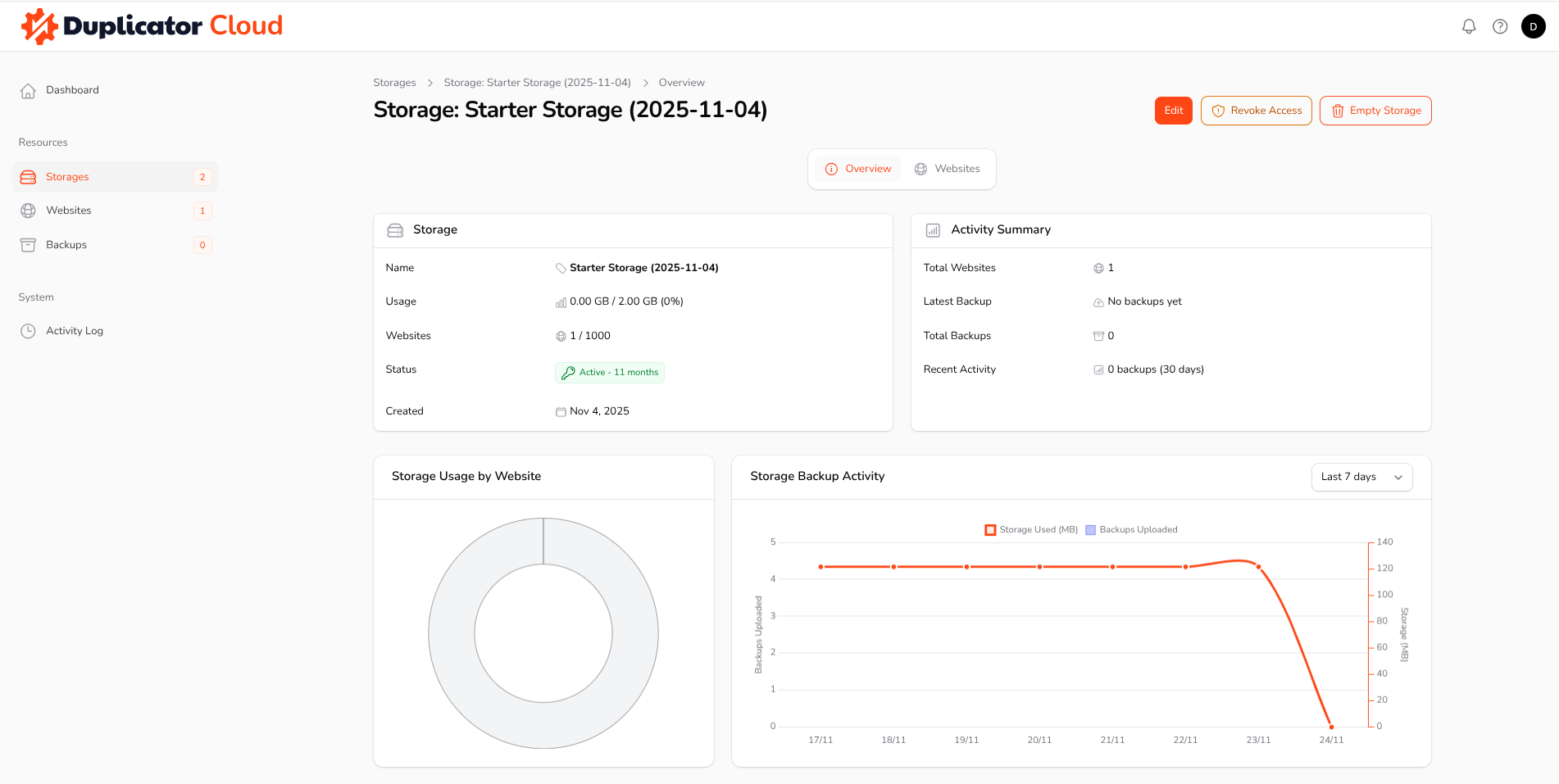Select the Overview tab
This screenshot has width=1559, height=784.
coord(858,169)
